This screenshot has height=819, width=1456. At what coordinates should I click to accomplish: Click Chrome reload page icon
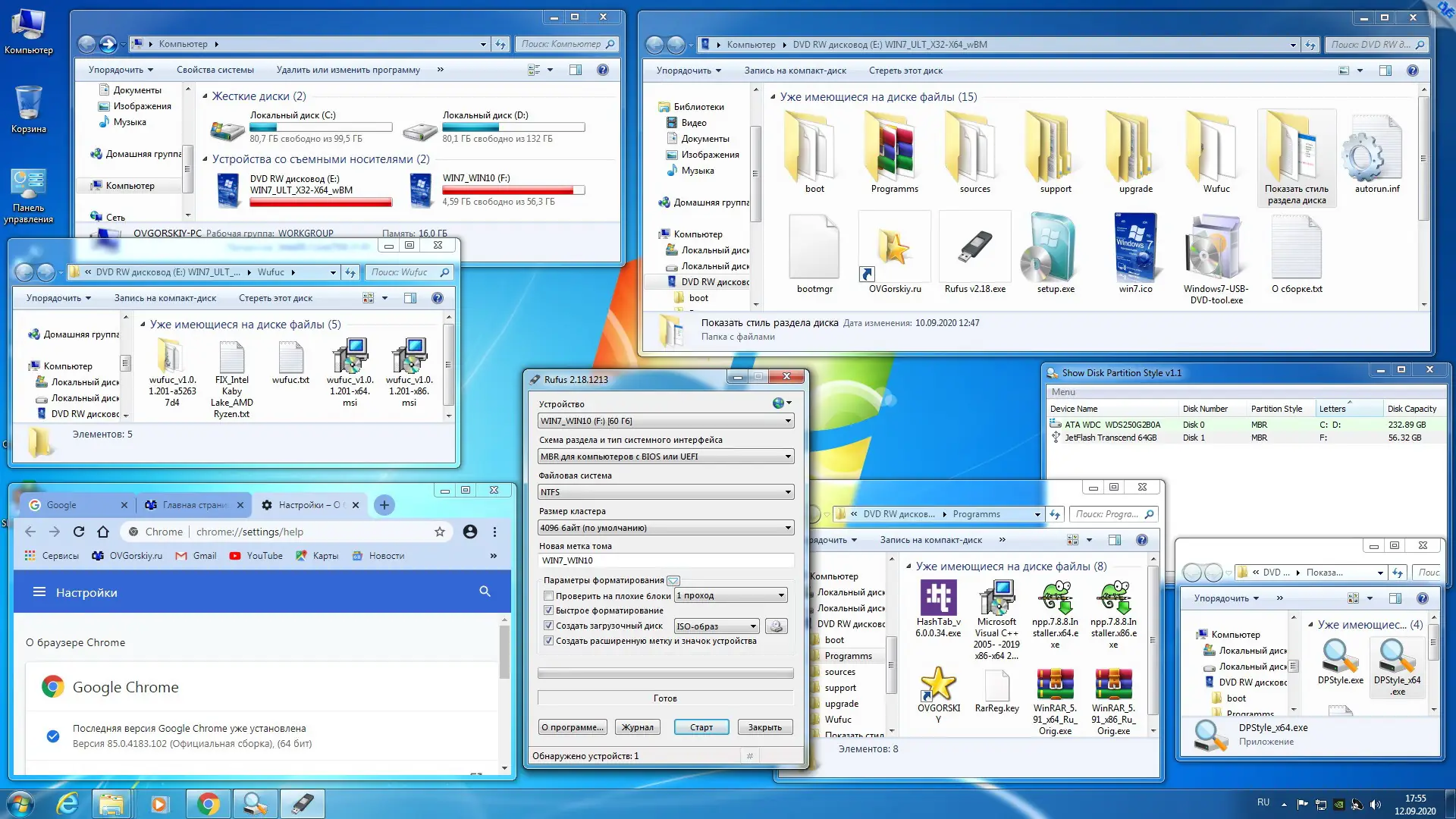pos(79,532)
